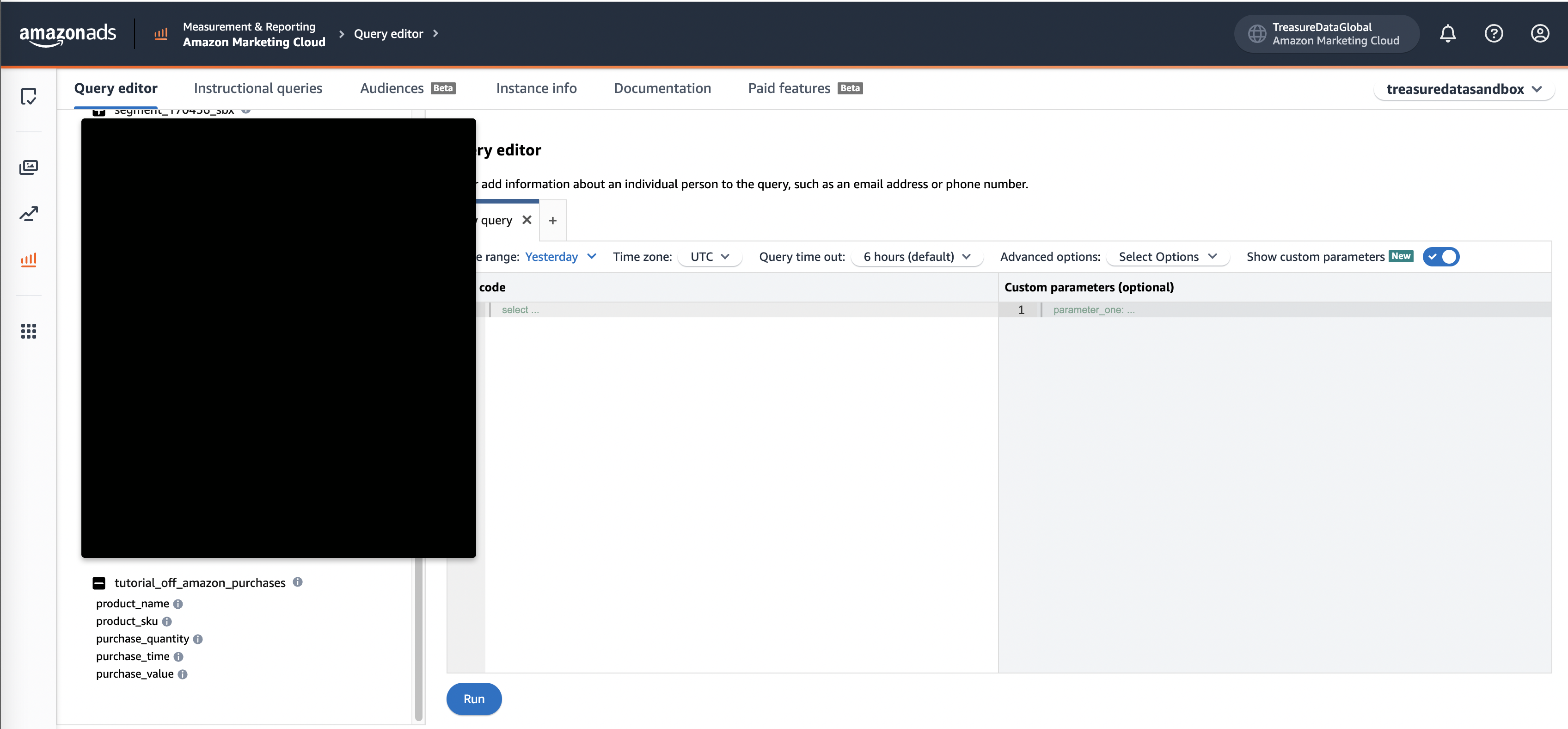Image resolution: width=1568 pixels, height=729 pixels.
Task: Collapse the tutorial_off_amazon_purchases table
Action: (98, 583)
